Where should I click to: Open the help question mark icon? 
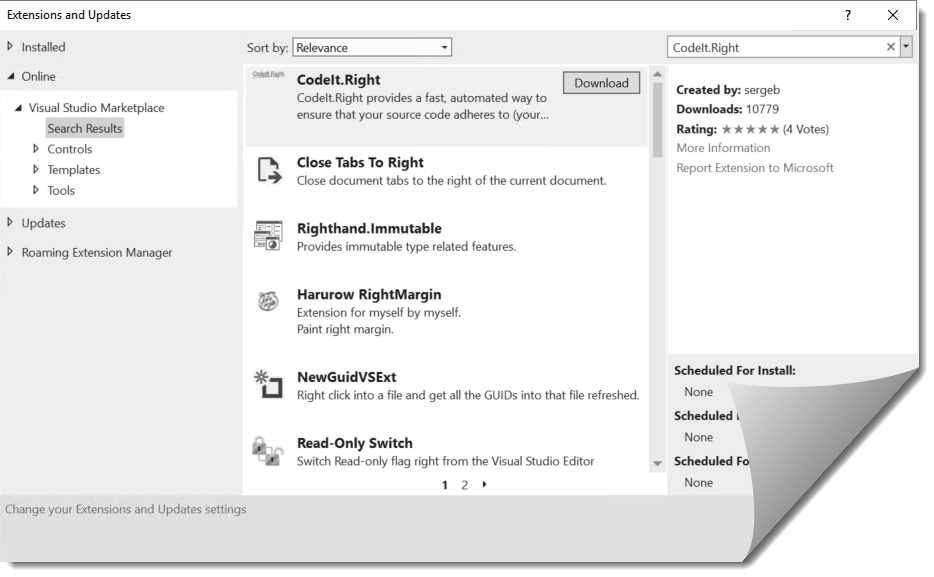click(848, 15)
